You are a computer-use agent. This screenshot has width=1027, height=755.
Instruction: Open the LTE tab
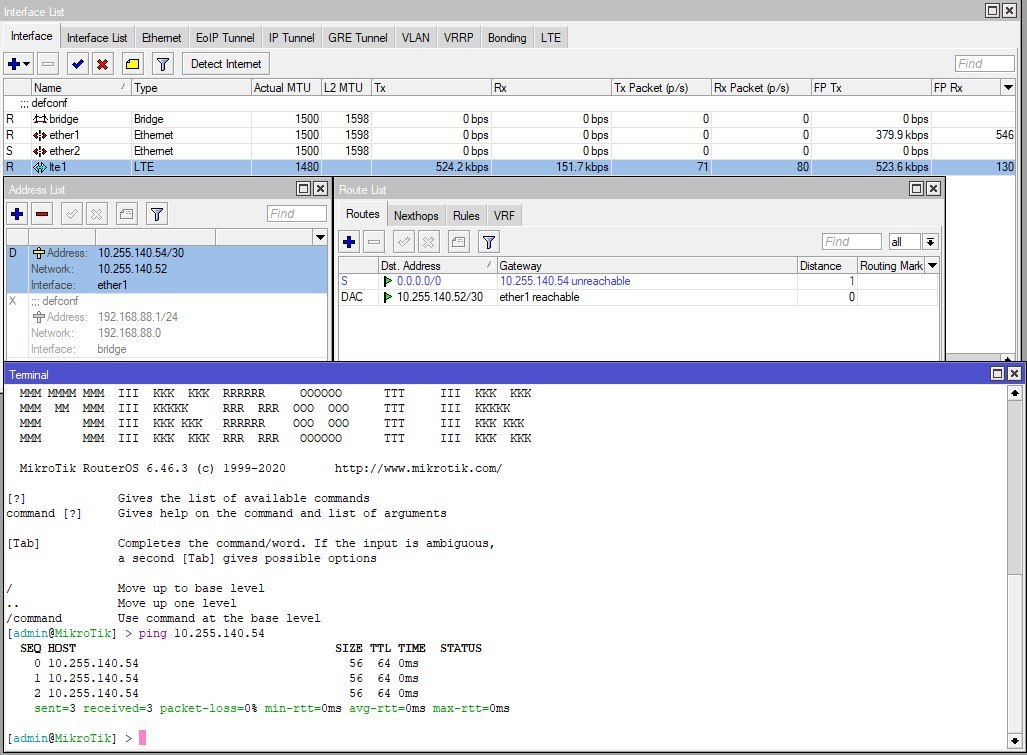pos(551,38)
